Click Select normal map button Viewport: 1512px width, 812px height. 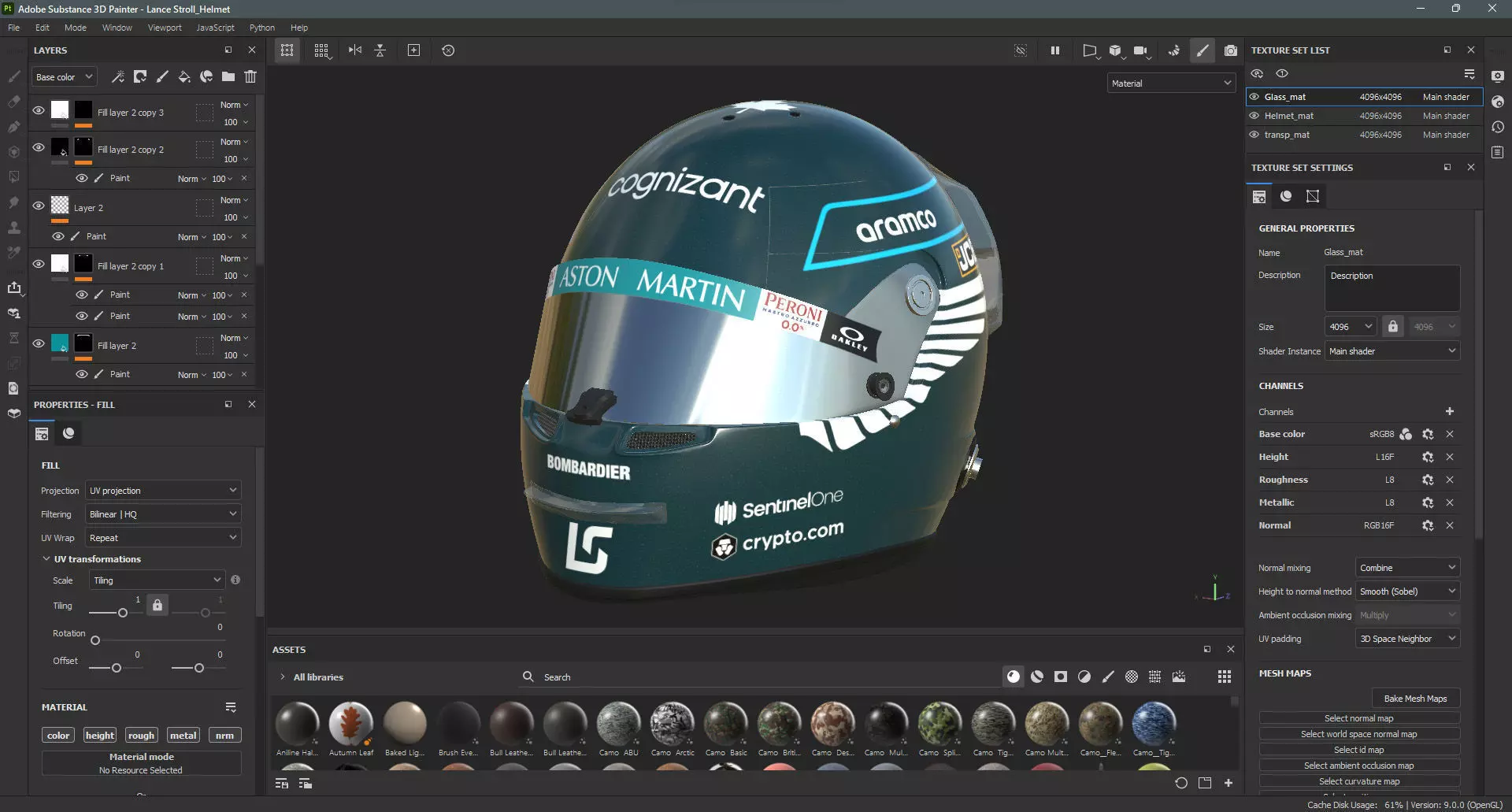point(1358,717)
